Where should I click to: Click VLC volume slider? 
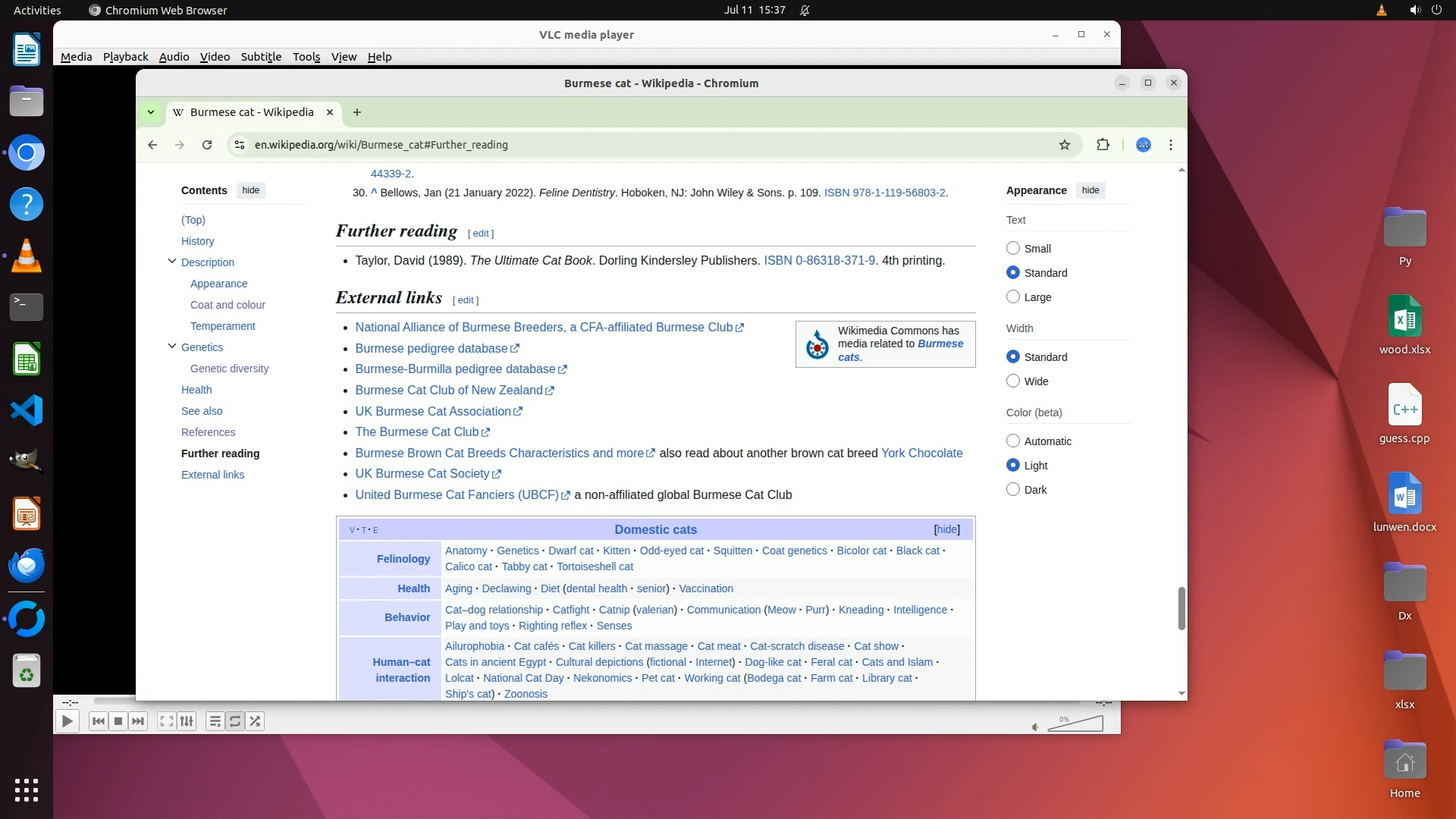click(1075, 726)
